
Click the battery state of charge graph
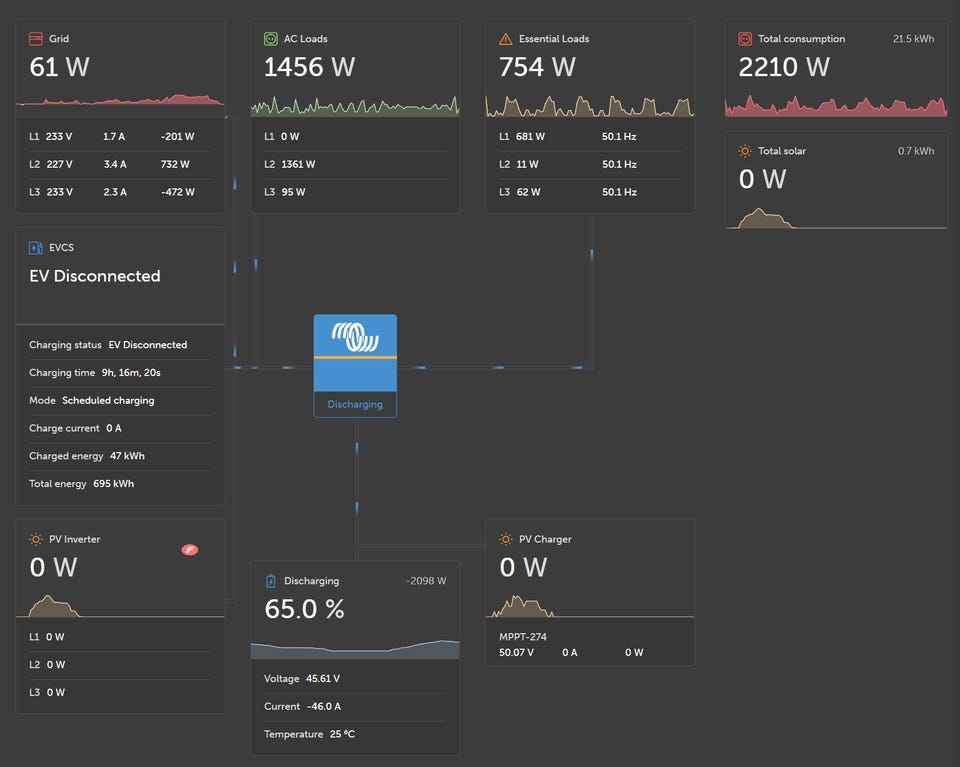[355, 649]
